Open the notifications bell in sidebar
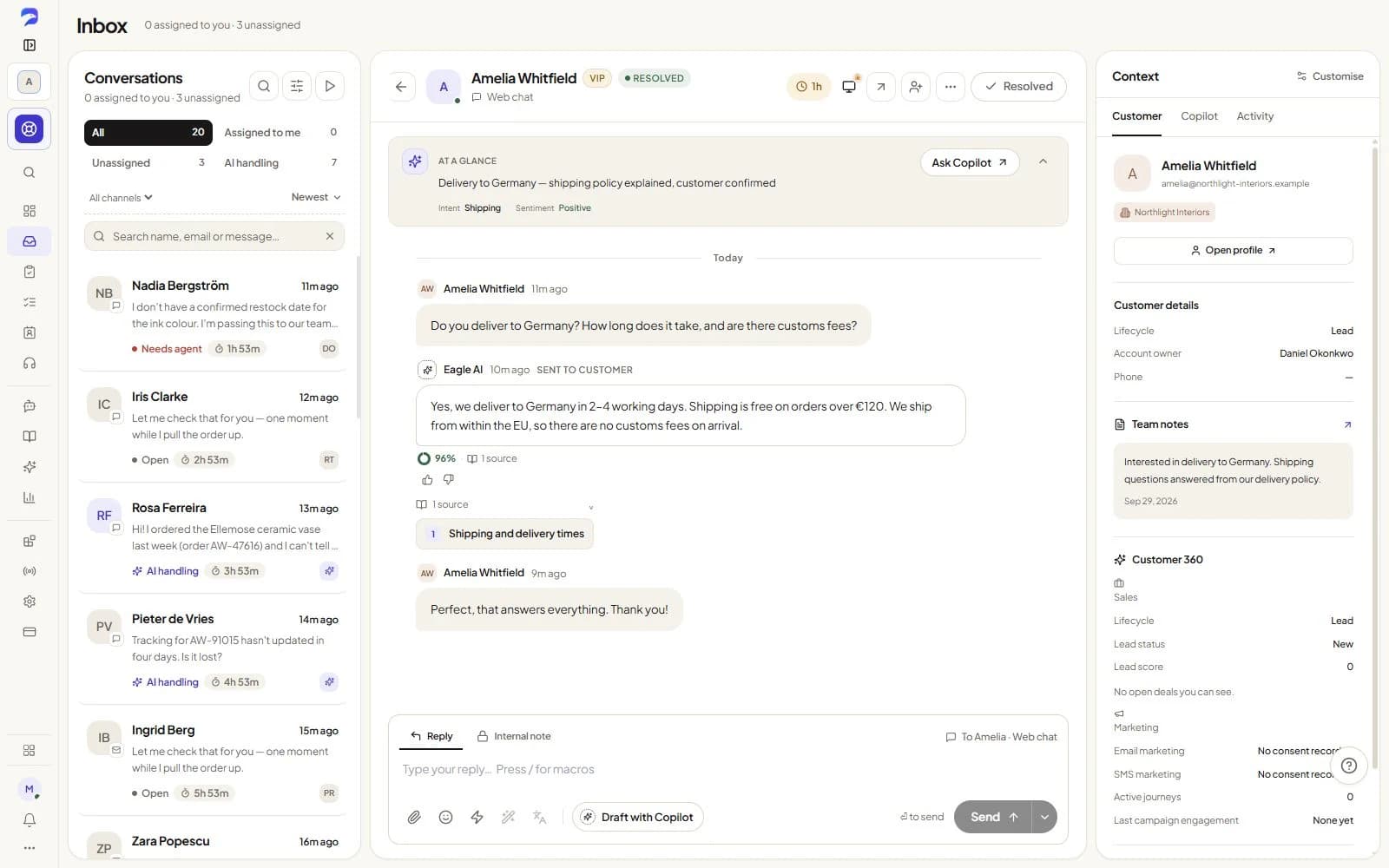Viewport: 1389px width, 868px height. click(30, 819)
